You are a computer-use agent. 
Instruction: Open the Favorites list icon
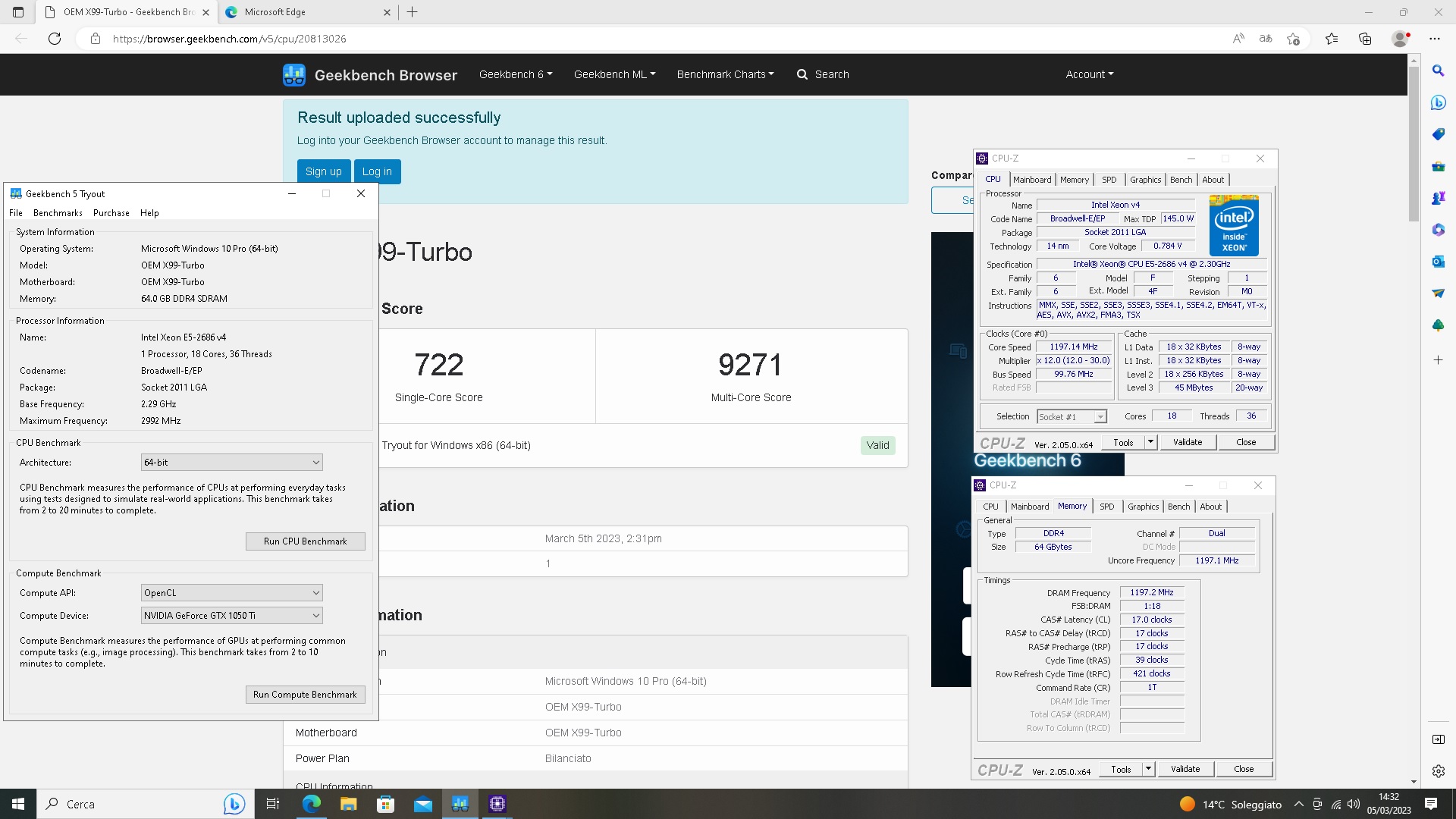(x=1332, y=39)
